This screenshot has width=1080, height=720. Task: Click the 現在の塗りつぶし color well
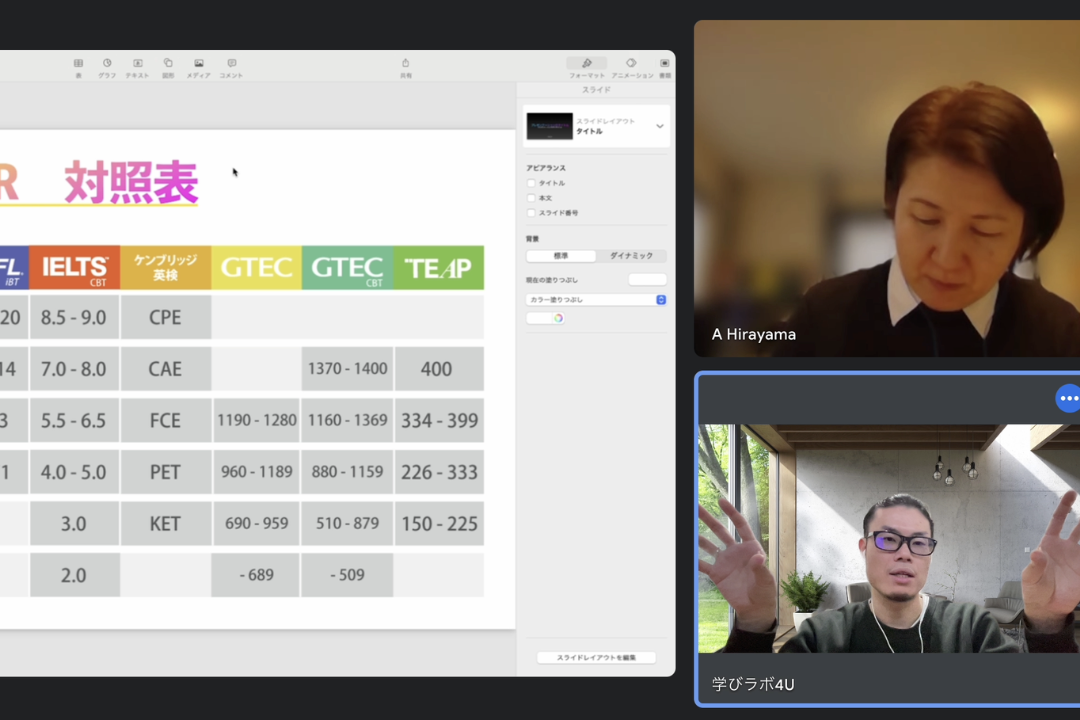coord(647,280)
